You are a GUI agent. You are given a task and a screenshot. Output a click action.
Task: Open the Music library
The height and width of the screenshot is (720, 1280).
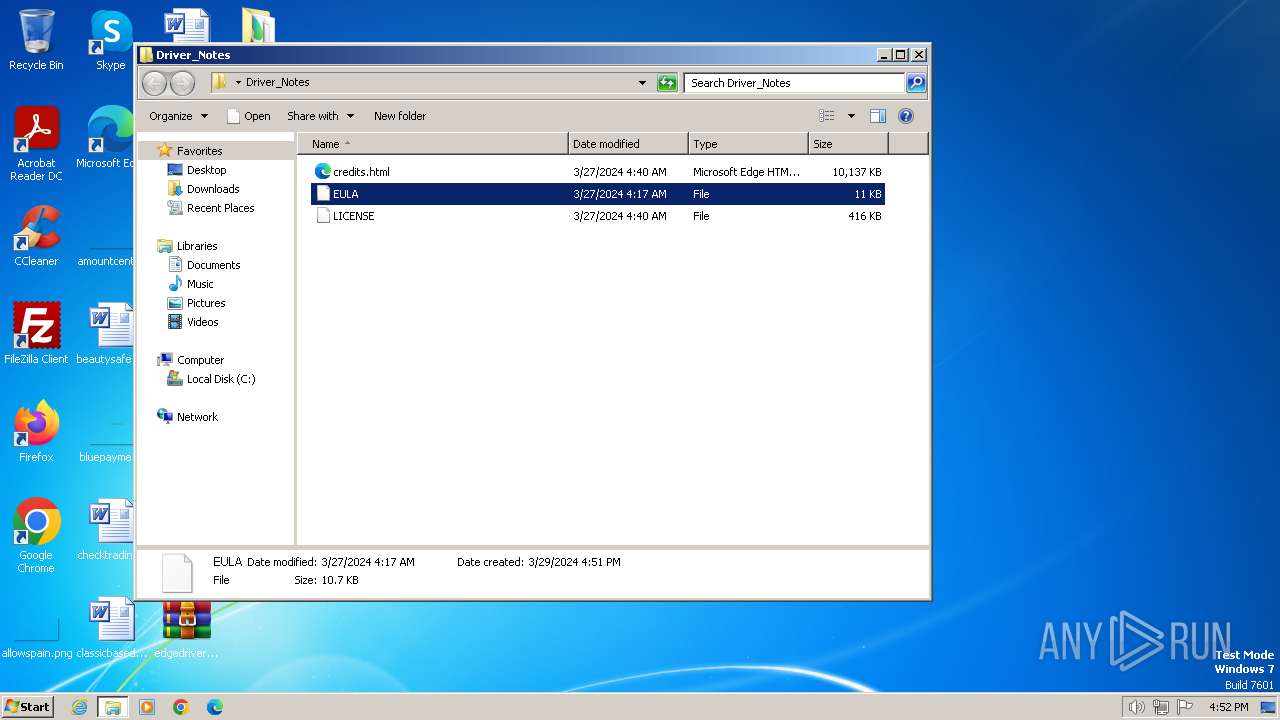pos(200,284)
